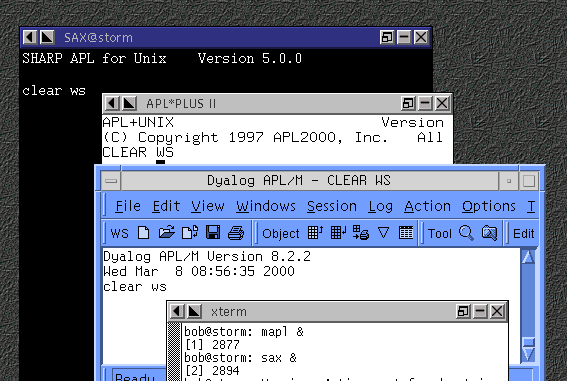Image resolution: width=567 pixels, height=381 pixels.
Task: Click the table-view Object icon
Action: pyautogui.click(x=406, y=232)
